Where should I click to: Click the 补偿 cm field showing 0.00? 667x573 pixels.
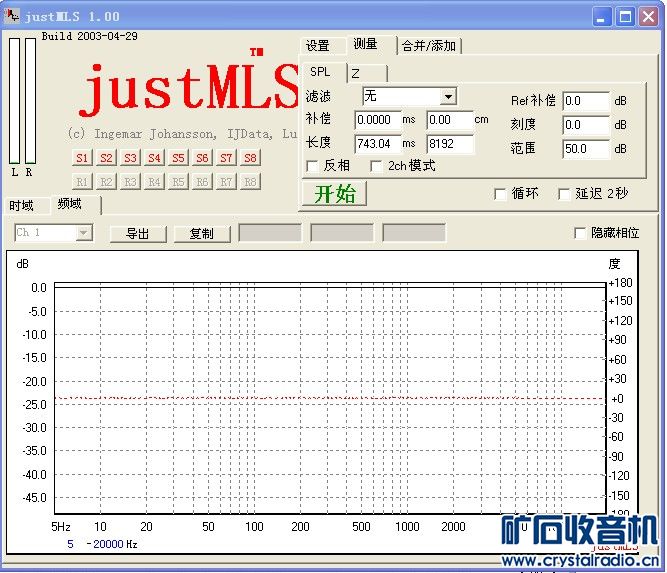click(450, 120)
